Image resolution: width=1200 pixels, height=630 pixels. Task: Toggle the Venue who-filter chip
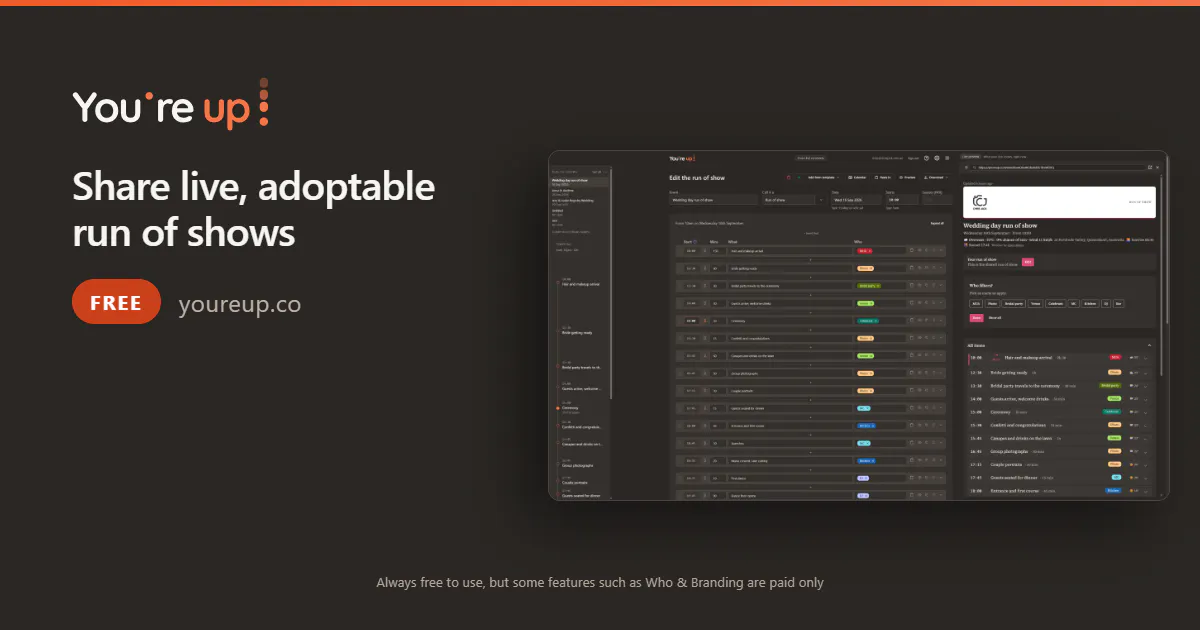click(1035, 303)
